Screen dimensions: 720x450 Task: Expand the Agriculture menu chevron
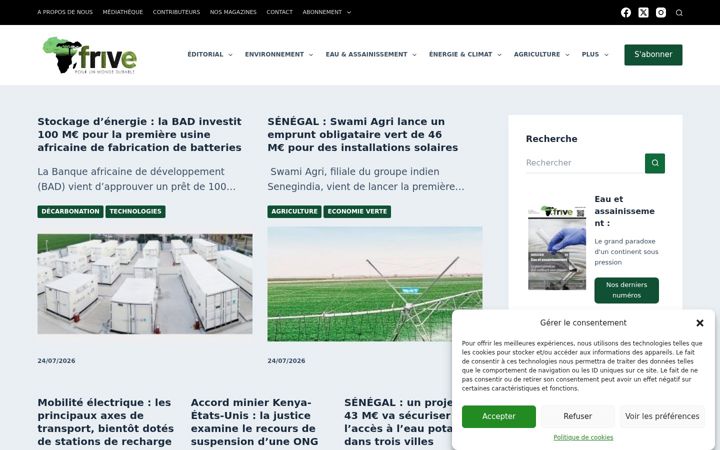pos(567,55)
